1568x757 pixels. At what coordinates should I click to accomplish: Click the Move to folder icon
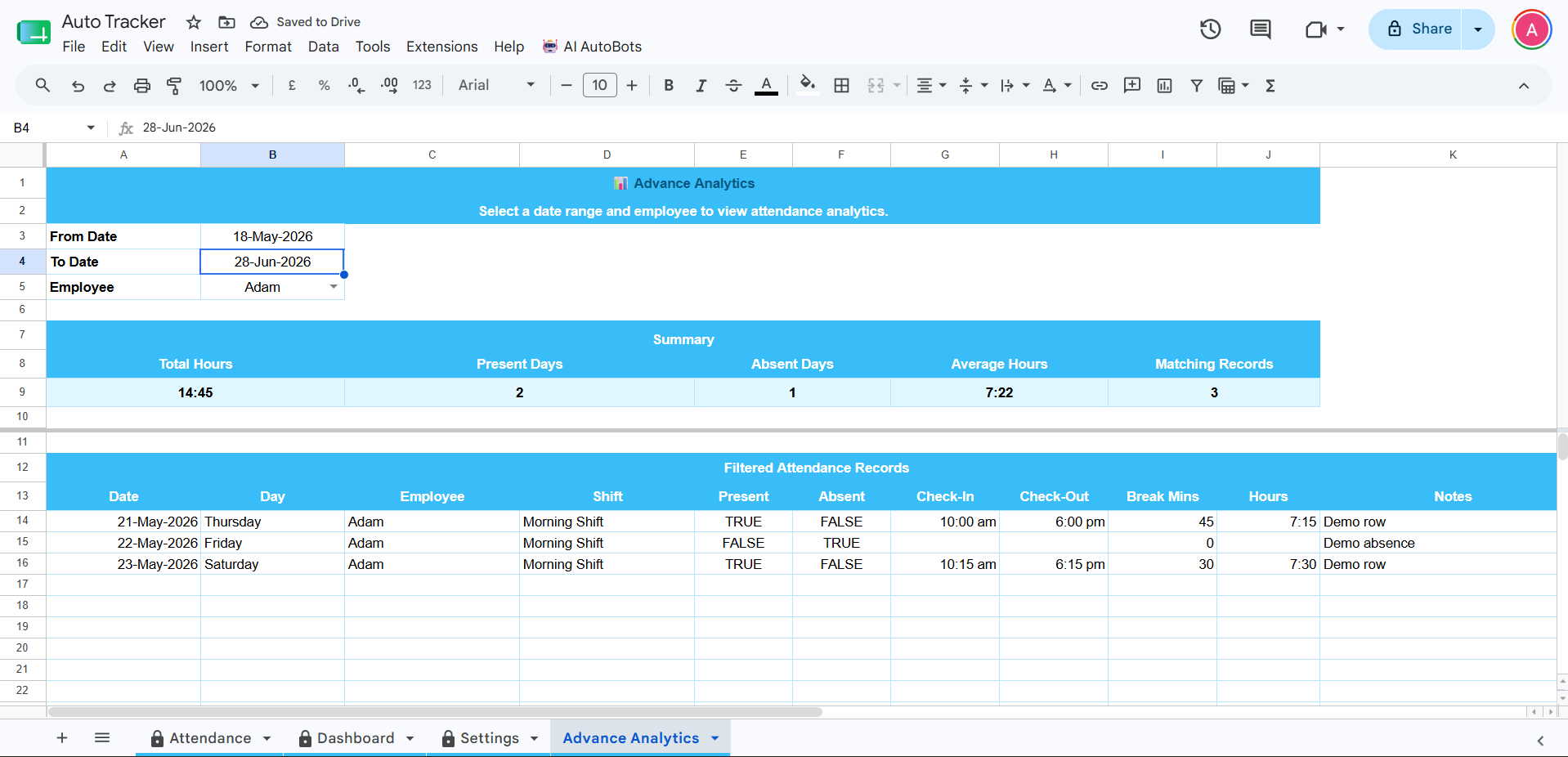click(x=227, y=22)
